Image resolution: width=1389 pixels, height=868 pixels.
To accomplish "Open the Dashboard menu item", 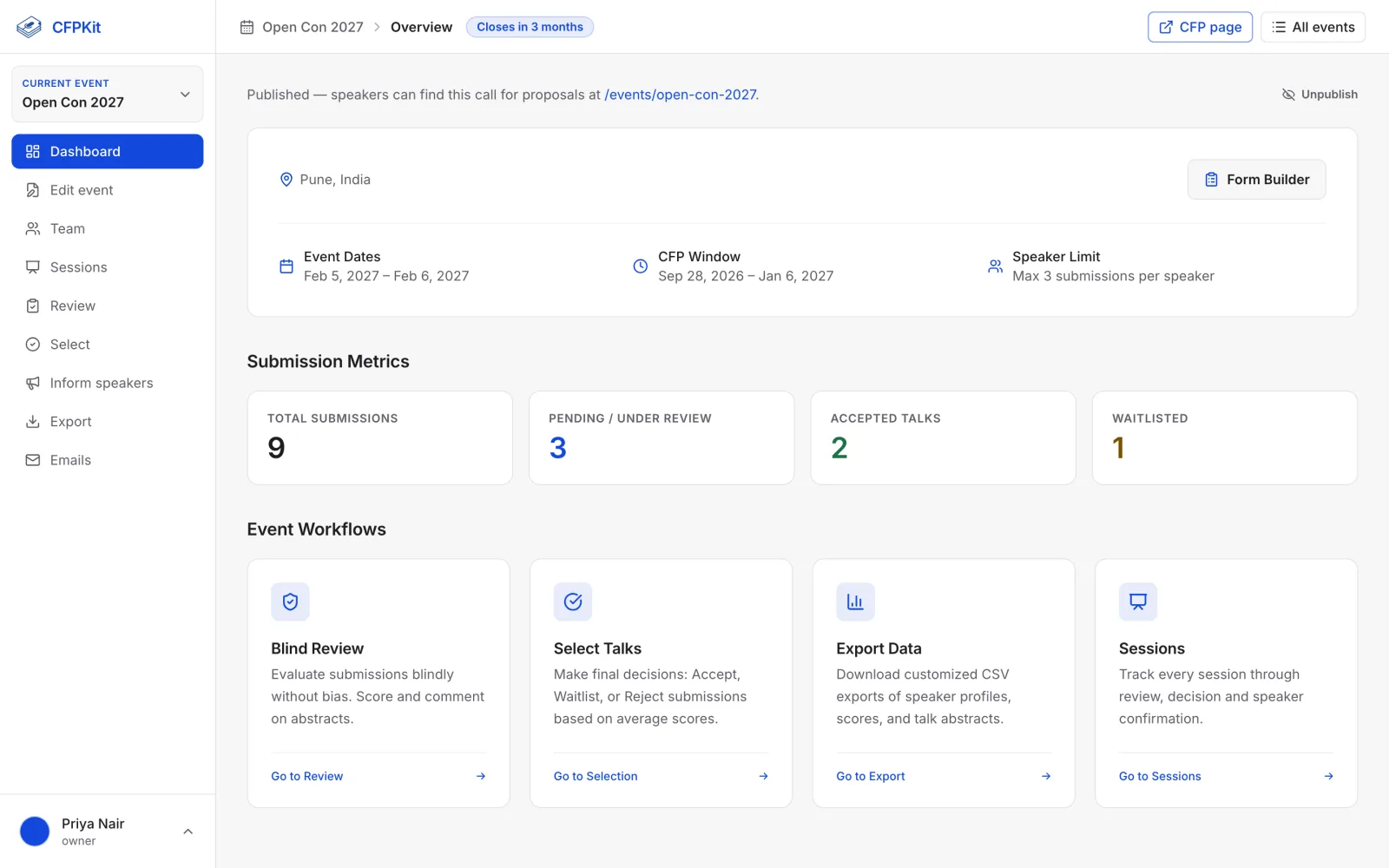I will (x=108, y=151).
